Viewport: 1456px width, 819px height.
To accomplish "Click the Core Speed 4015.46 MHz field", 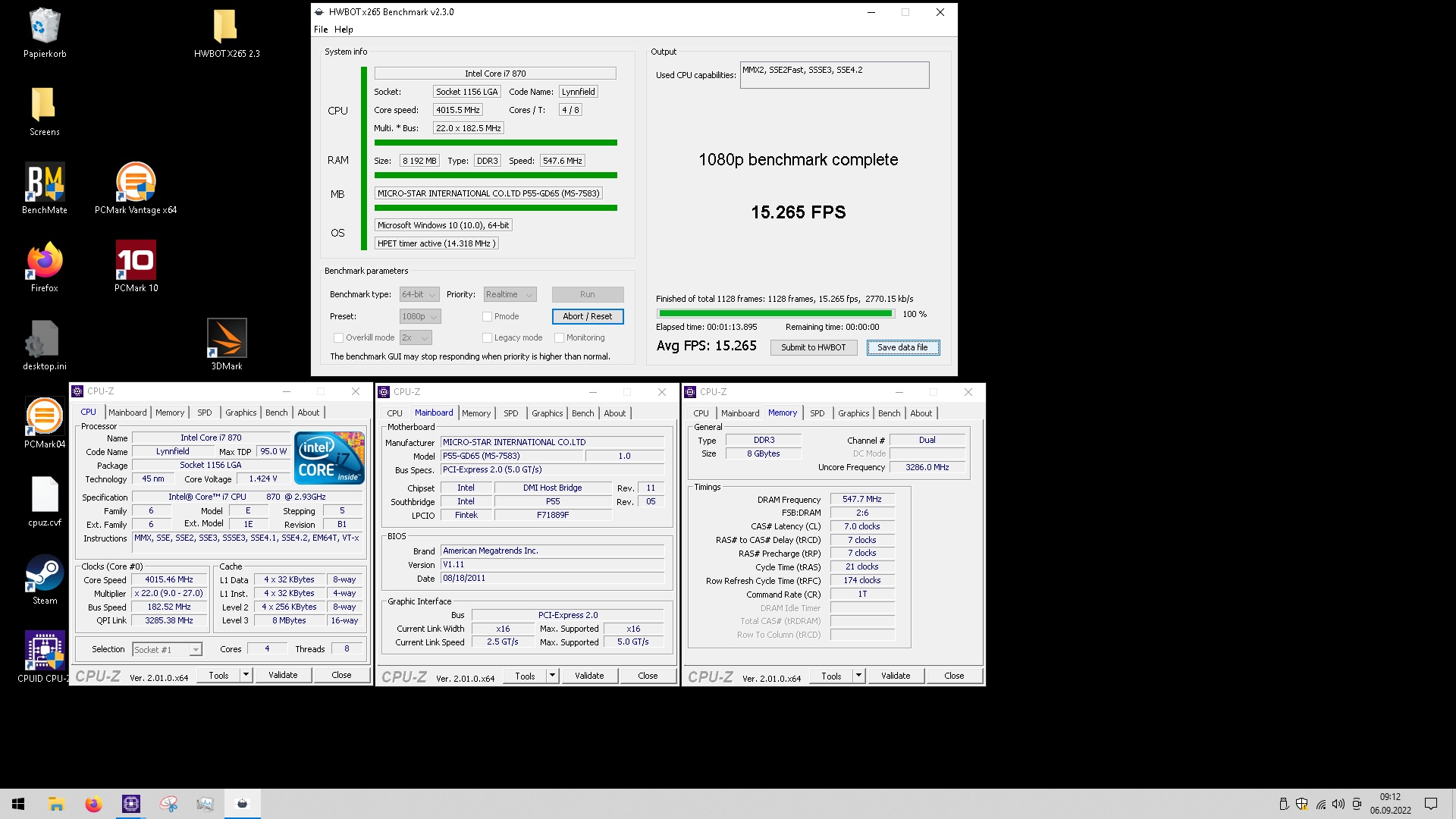I will click(169, 579).
